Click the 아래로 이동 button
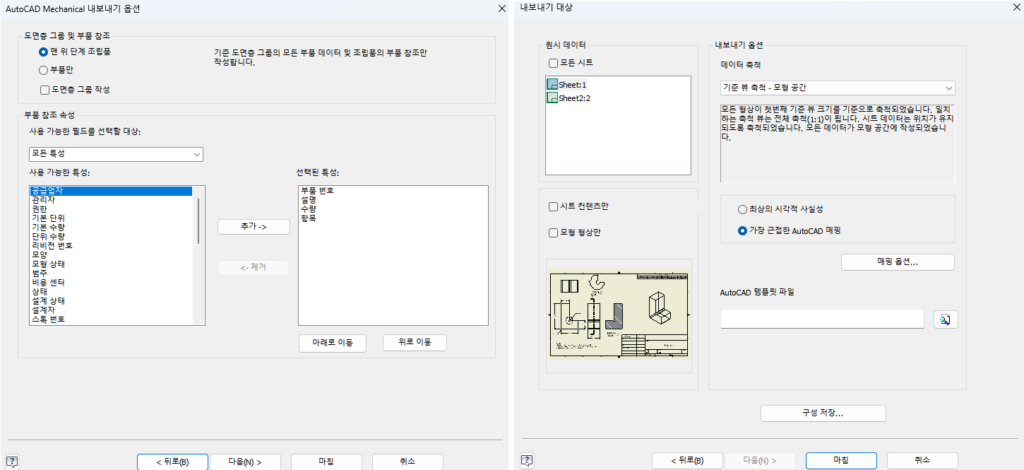Viewport: 1024px width, 470px height. pos(332,343)
